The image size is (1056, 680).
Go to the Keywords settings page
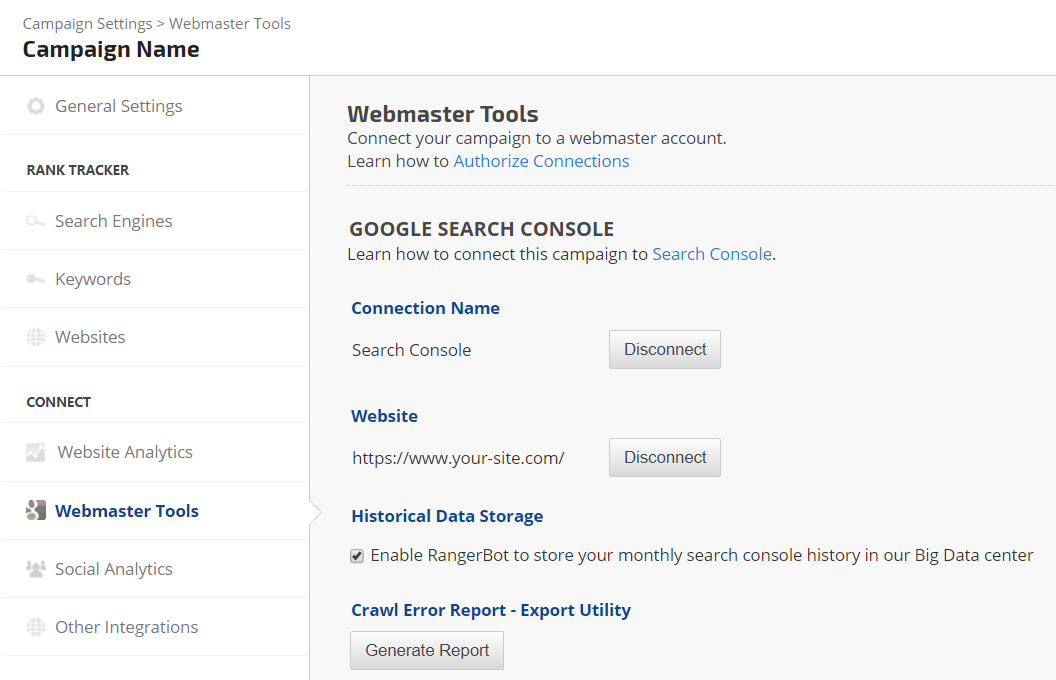coord(93,279)
